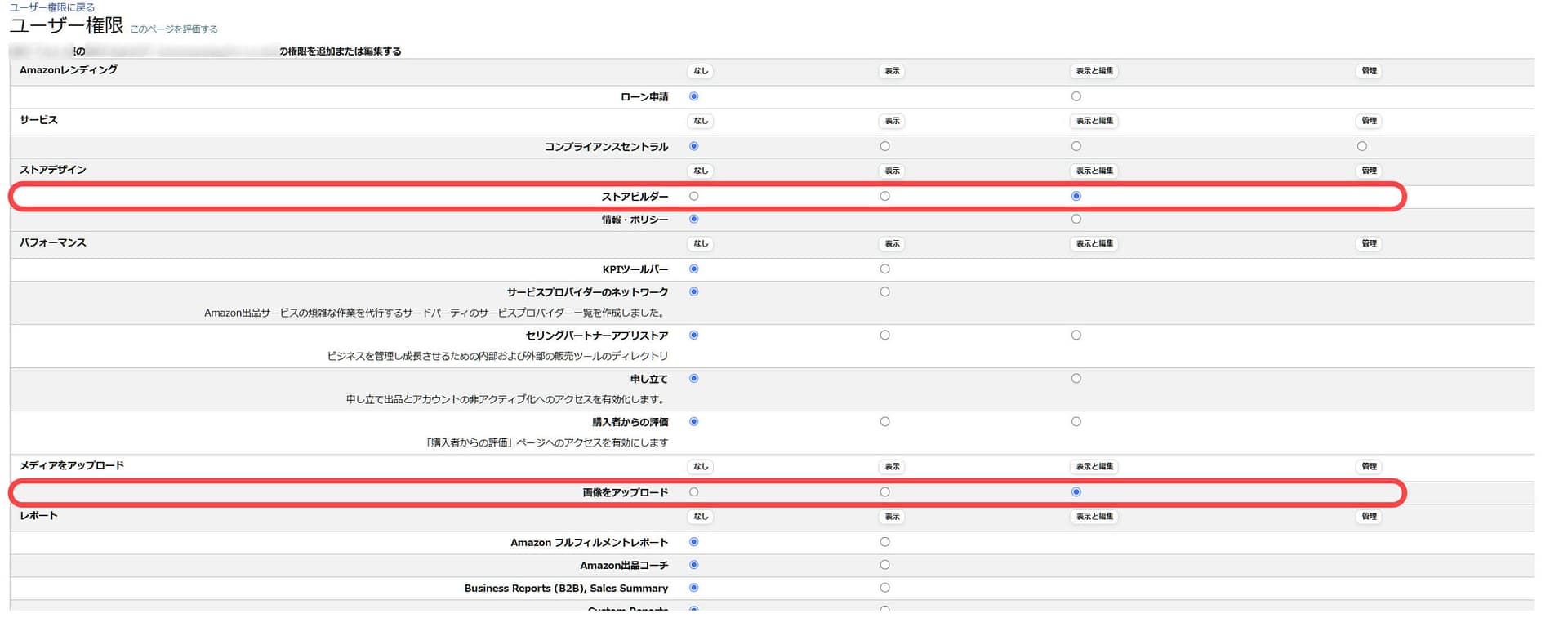The width and height of the screenshot is (1568, 640).
Task: Select 表示 for Amazon フルフィルメントレポート
Action: tap(884, 542)
